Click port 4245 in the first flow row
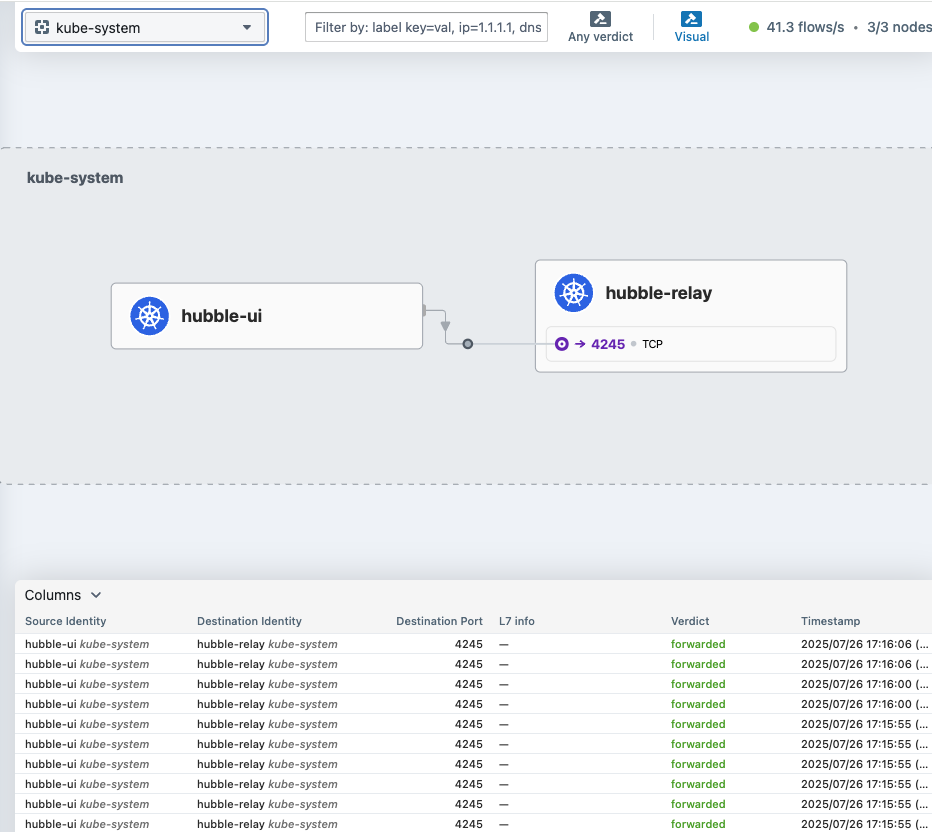Image resolution: width=932 pixels, height=832 pixels. tap(468, 644)
